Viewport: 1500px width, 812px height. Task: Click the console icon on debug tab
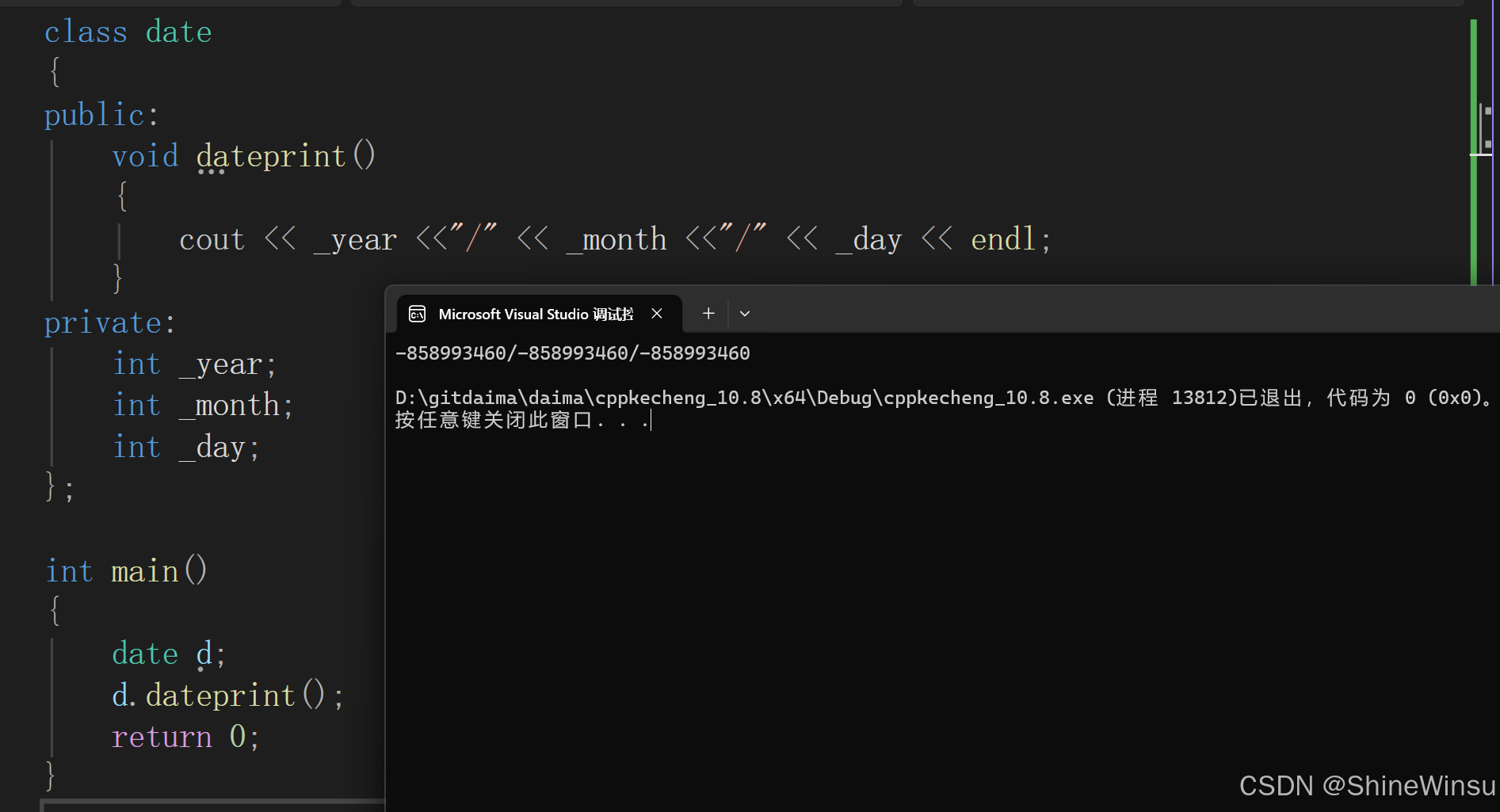418,315
